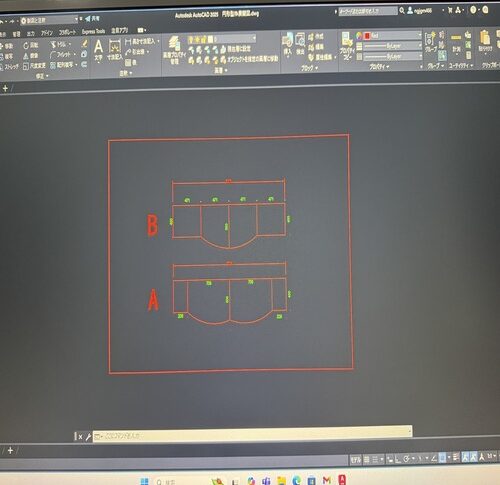
Task: Insert a Table (表)
Action: pyautogui.click(x=131, y=62)
